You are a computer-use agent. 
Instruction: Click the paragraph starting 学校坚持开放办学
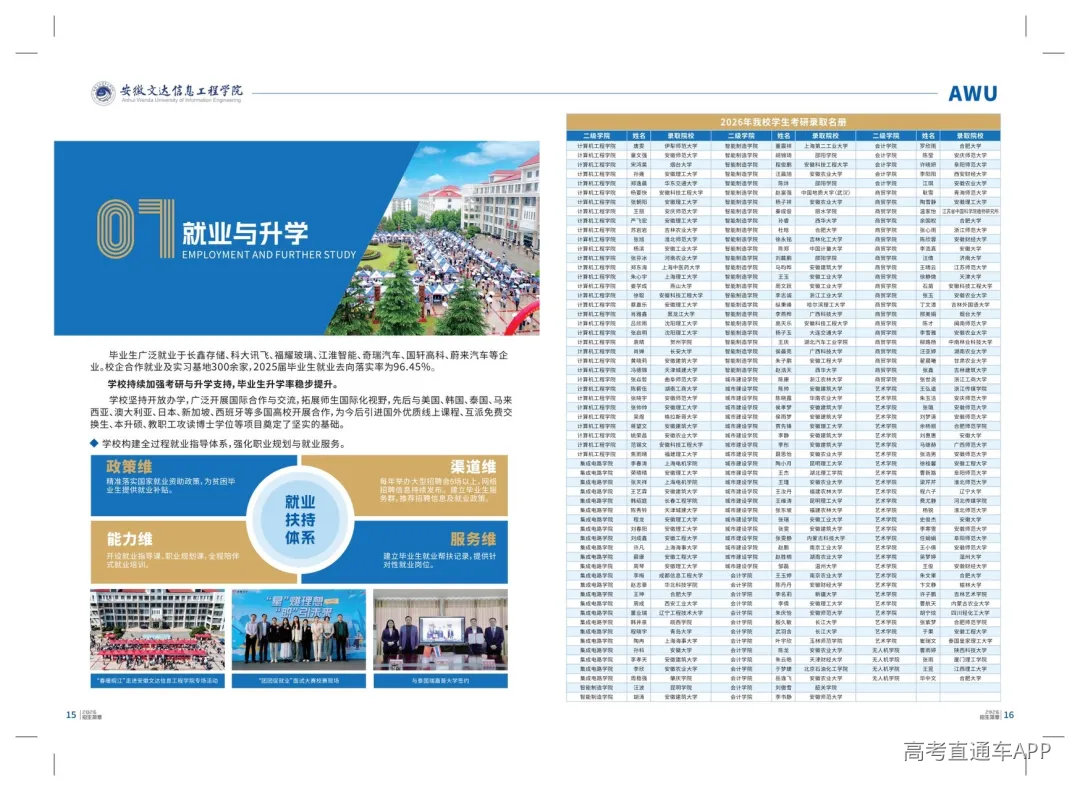coord(301,412)
